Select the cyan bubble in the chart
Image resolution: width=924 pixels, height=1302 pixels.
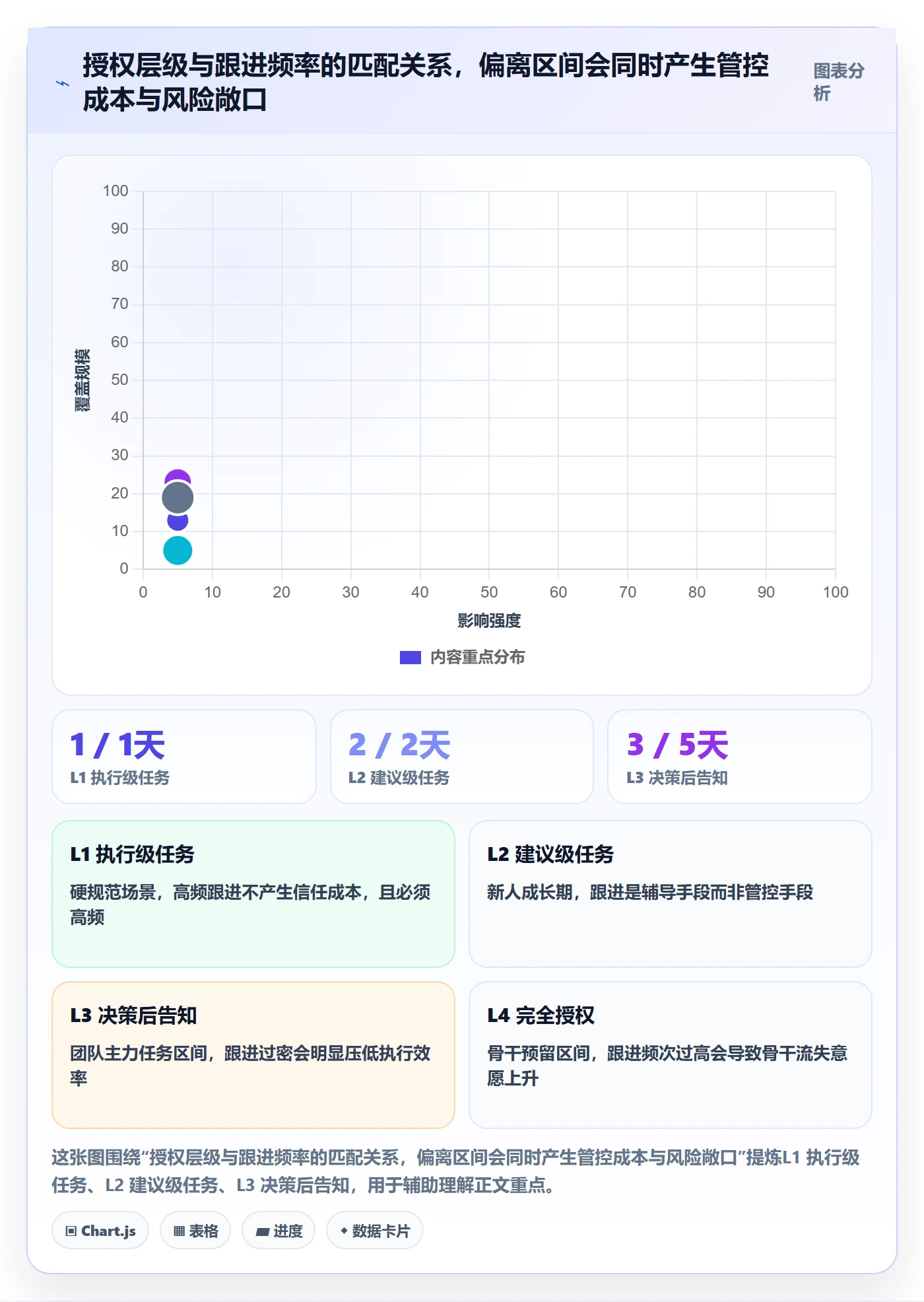[178, 550]
